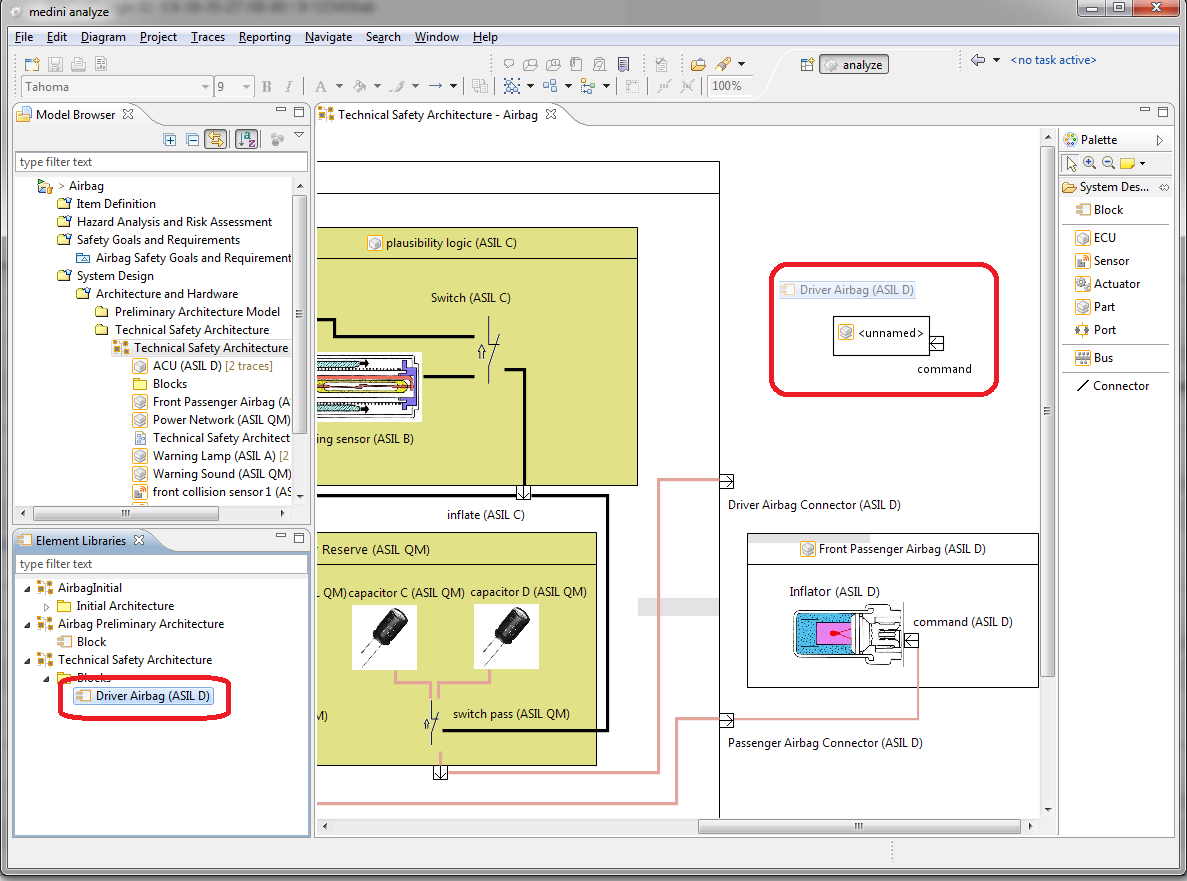Open the Reporting menu
Screen dimensions: 1187x881
tap(264, 37)
